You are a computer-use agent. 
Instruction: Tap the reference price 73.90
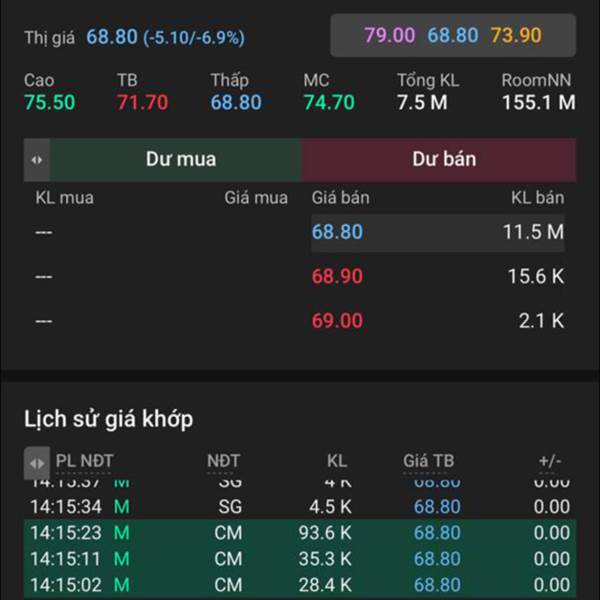(x=516, y=36)
